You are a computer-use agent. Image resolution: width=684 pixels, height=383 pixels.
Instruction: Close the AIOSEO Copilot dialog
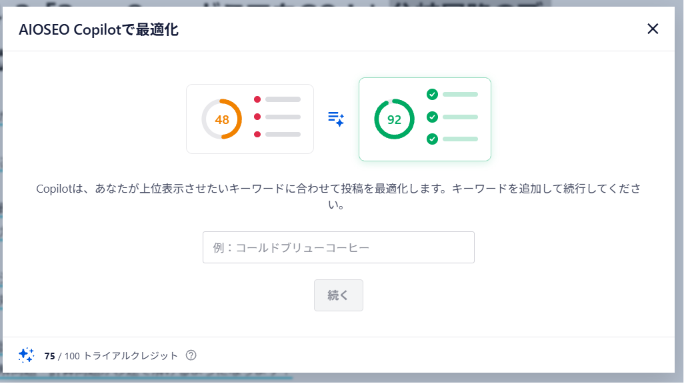point(653,29)
